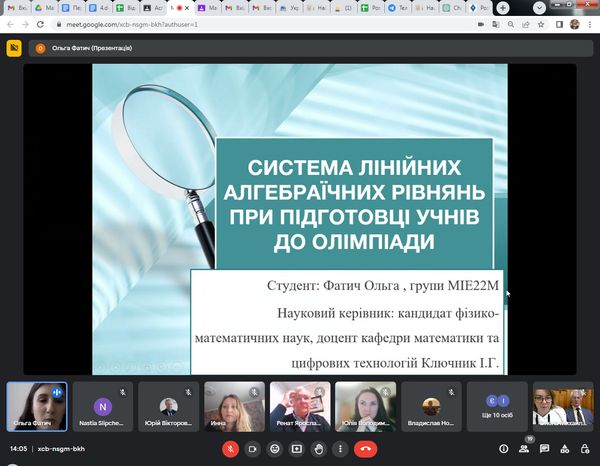Toggle the camera on or off
This screenshot has width=600, height=466.
point(252,449)
